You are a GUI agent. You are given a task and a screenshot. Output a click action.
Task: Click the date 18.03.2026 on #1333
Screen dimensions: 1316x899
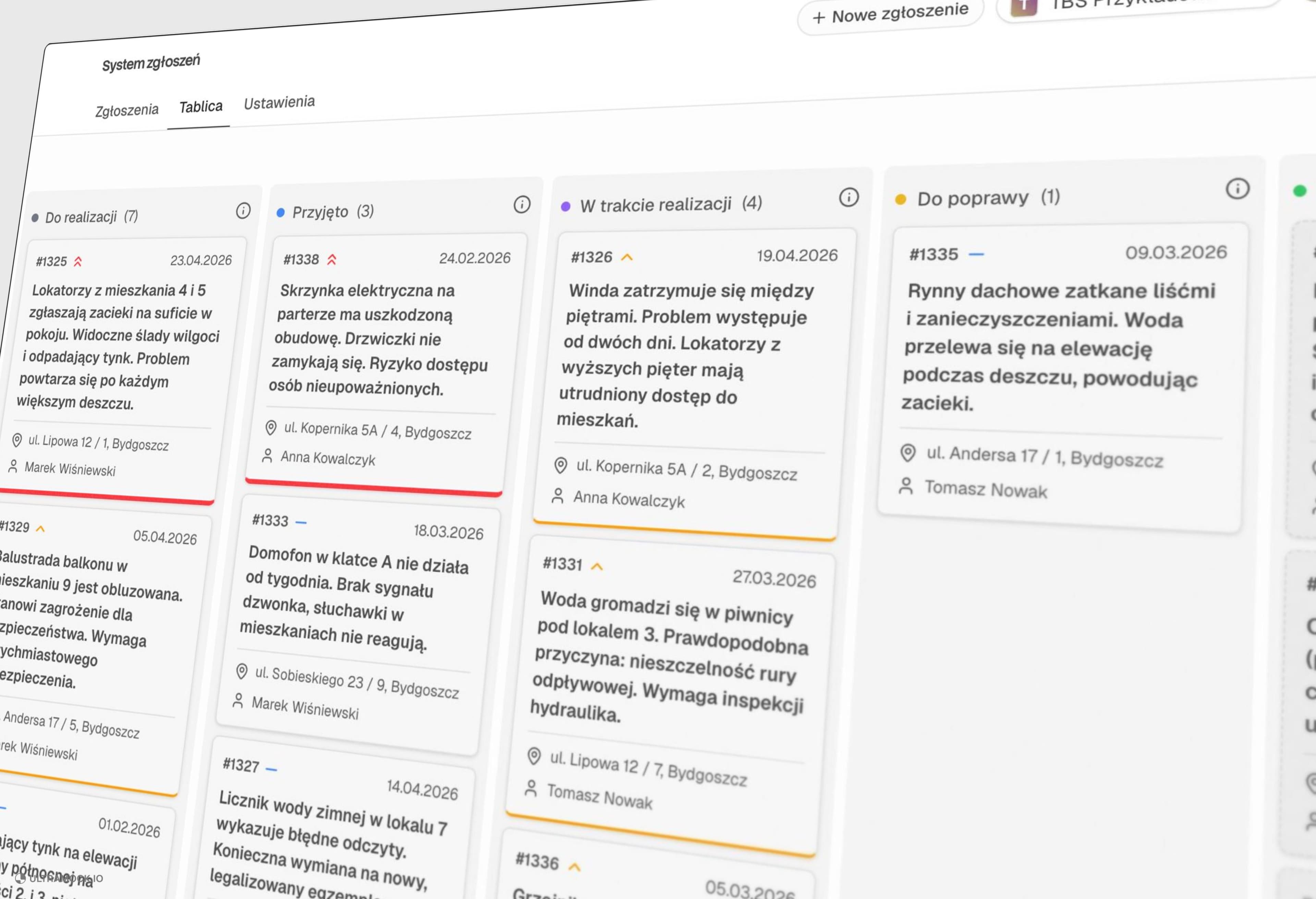[x=449, y=531]
